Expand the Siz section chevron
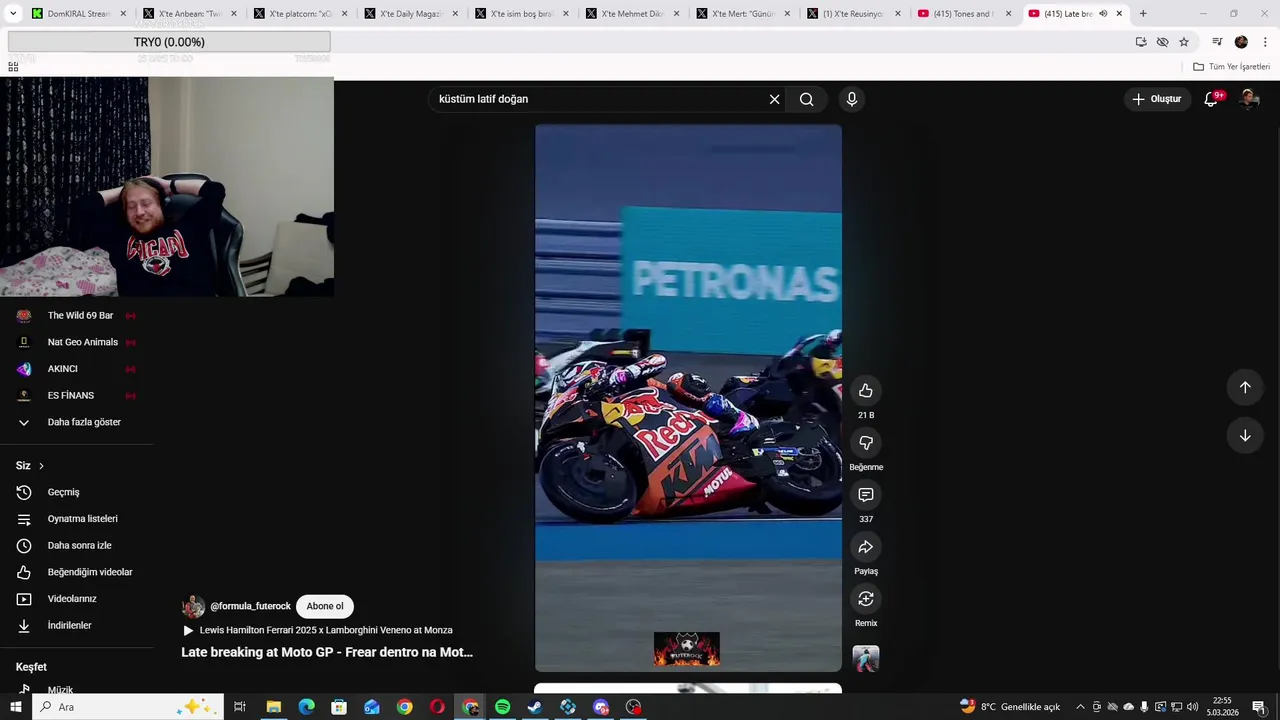 [41, 466]
